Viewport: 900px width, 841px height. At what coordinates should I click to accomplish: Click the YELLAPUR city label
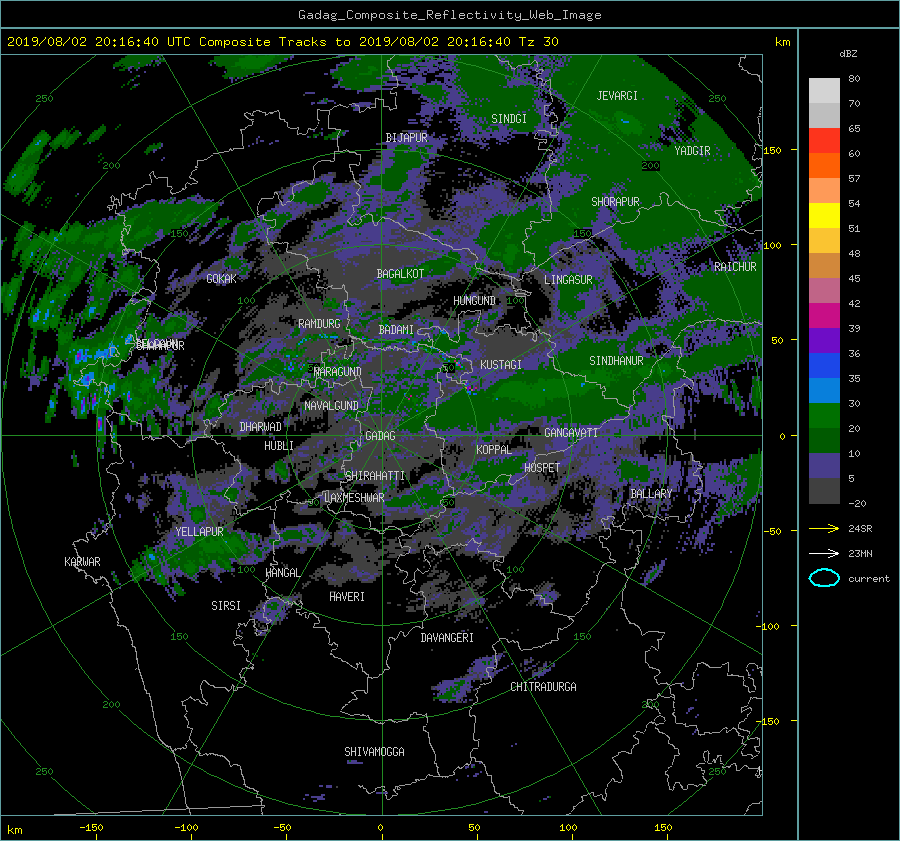(x=199, y=532)
